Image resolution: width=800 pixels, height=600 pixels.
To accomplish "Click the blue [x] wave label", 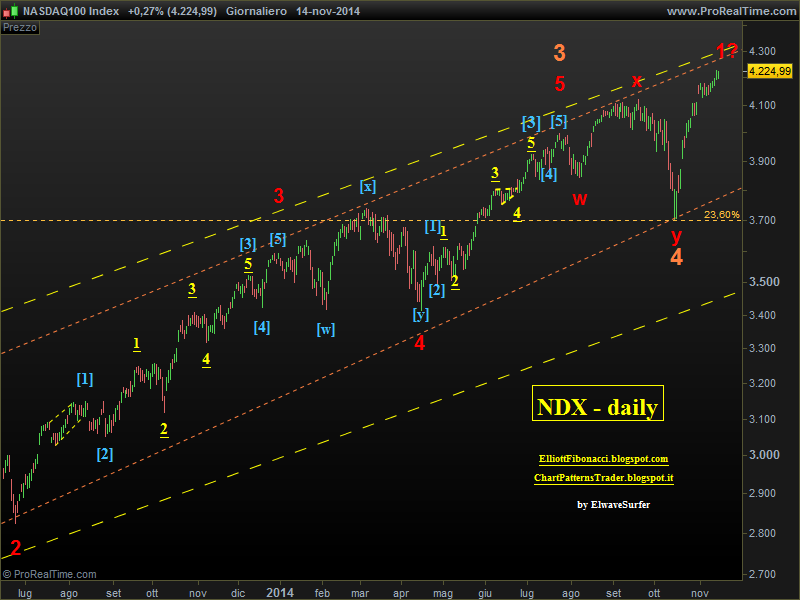I will tap(368, 186).
